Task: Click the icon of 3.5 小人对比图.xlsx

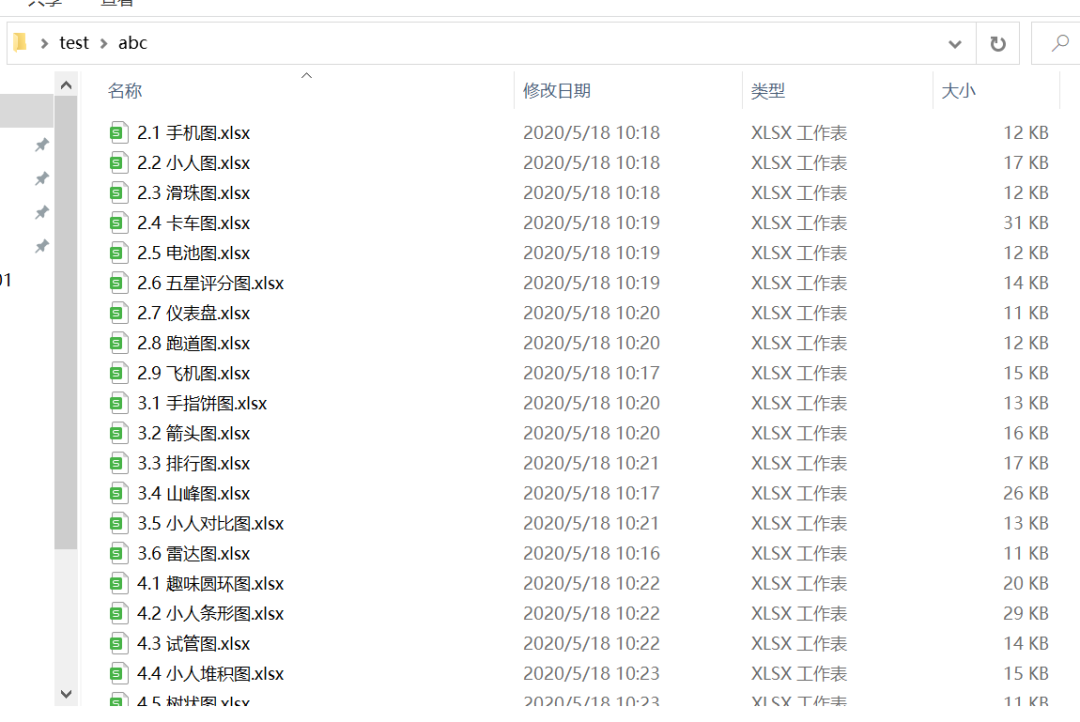Action: (118, 523)
